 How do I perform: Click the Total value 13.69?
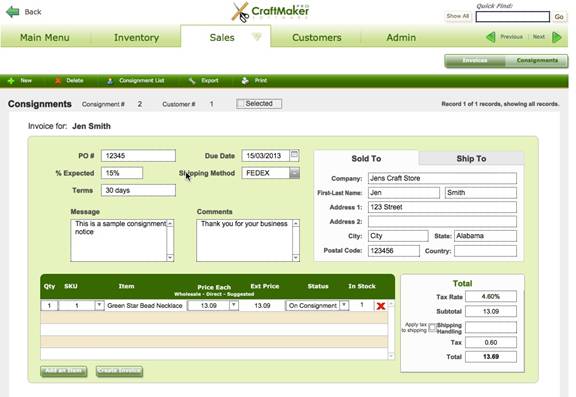click(491, 357)
